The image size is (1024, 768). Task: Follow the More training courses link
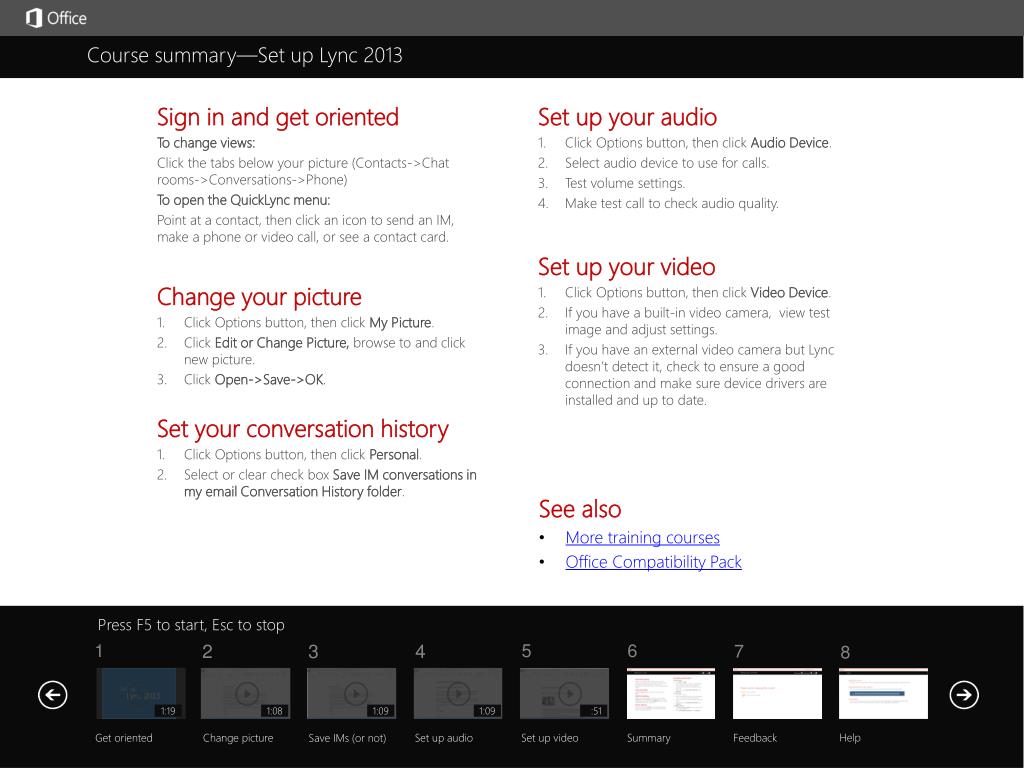click(x=643, y=537)
